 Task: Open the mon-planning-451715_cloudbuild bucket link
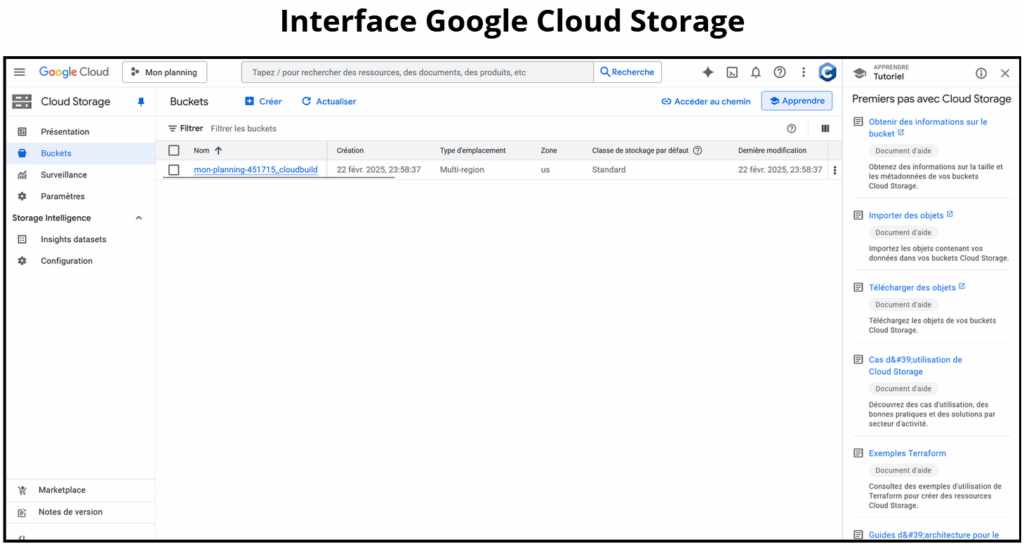click(x=255, y=170)
